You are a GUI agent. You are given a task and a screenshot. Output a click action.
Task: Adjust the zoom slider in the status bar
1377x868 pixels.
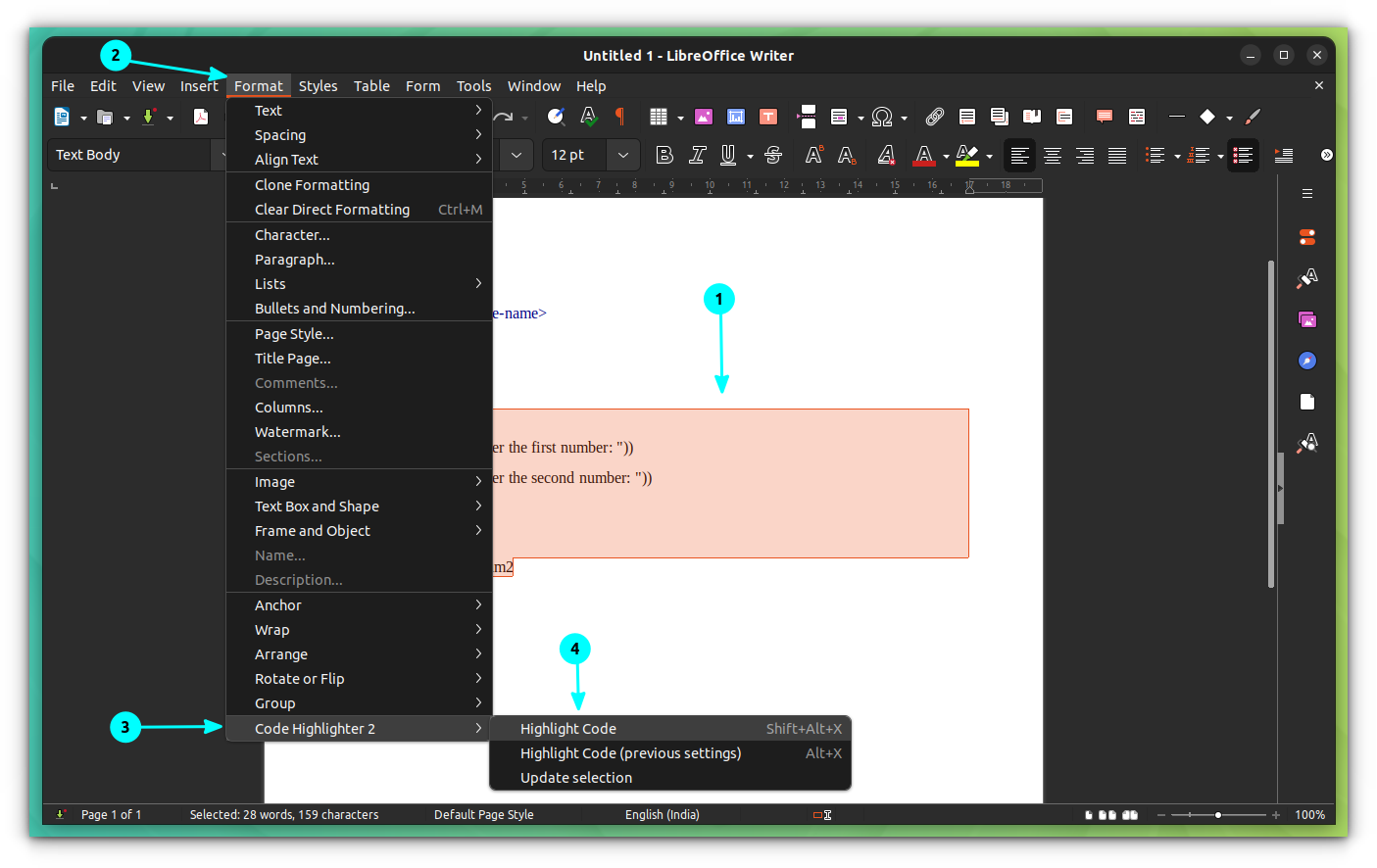click(x=1218, y=814)
